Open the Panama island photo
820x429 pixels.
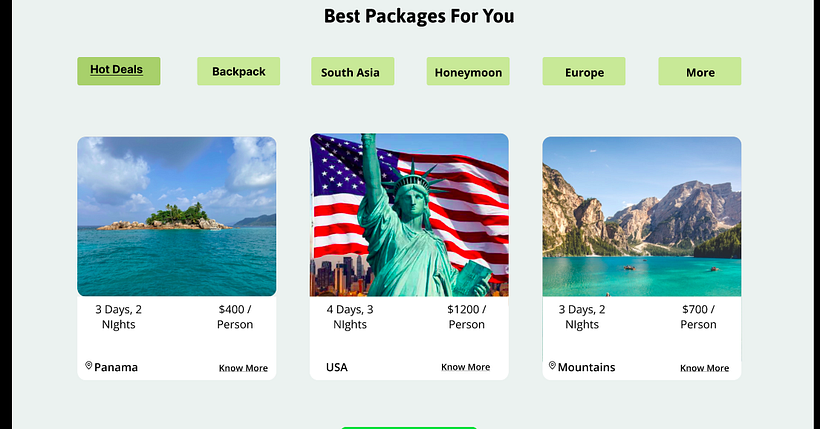click(177, 217)
